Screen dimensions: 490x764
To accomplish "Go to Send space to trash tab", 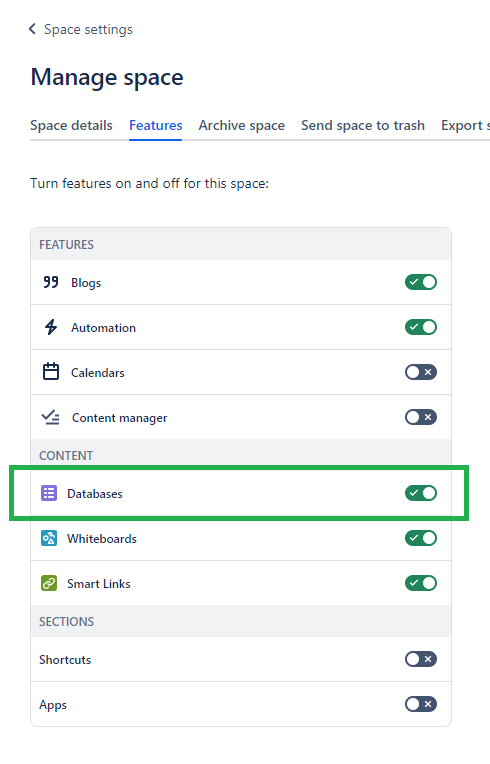I will [x=363, y=125].
